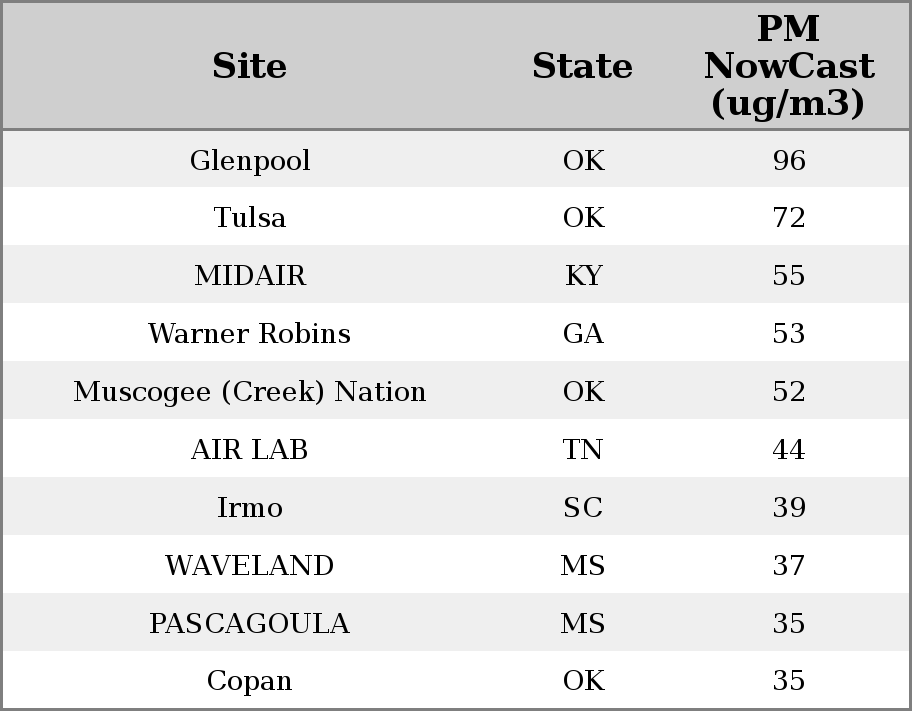Click Muscogee (Creek) Nation site name
912x711 pixels.
pos(250,392)
